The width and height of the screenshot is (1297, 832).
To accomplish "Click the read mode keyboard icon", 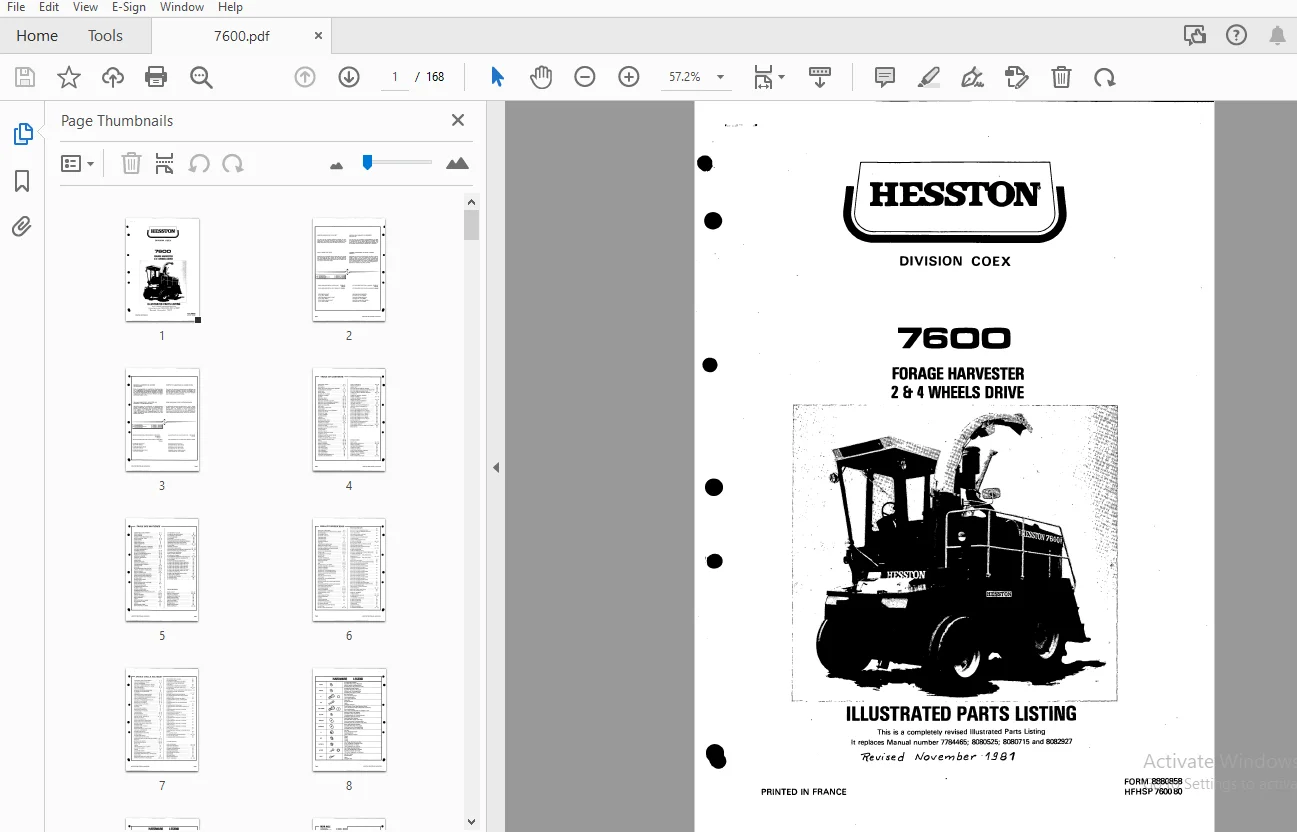I will coord(820,77).
